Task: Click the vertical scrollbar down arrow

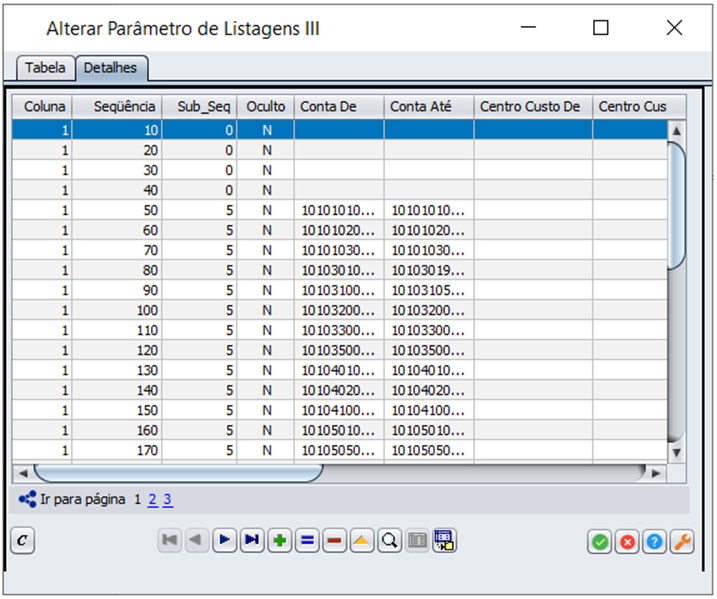Action: [676, 452]
